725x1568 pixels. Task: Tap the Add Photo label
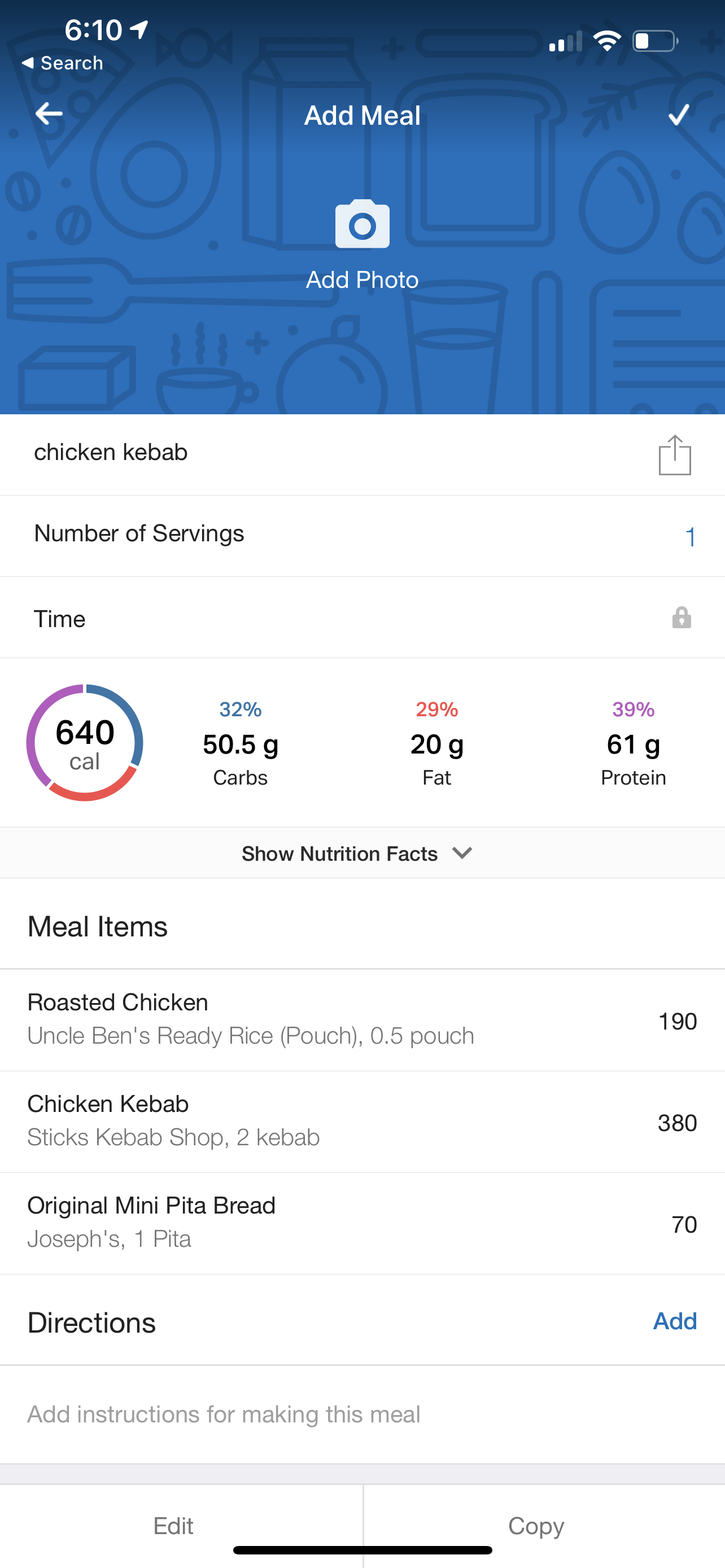362,280
